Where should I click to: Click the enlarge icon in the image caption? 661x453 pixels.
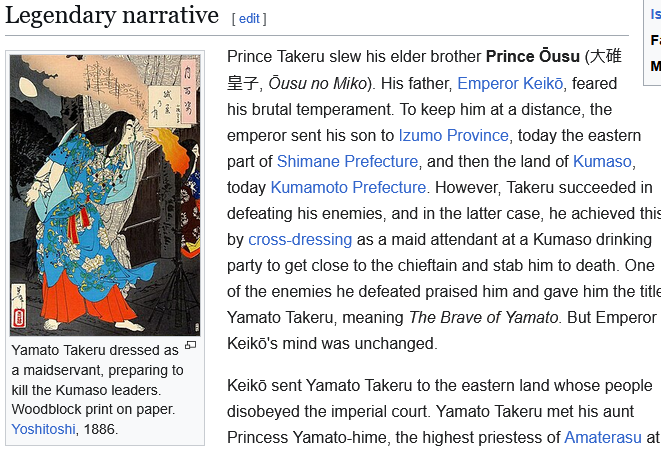click(191, 345)
